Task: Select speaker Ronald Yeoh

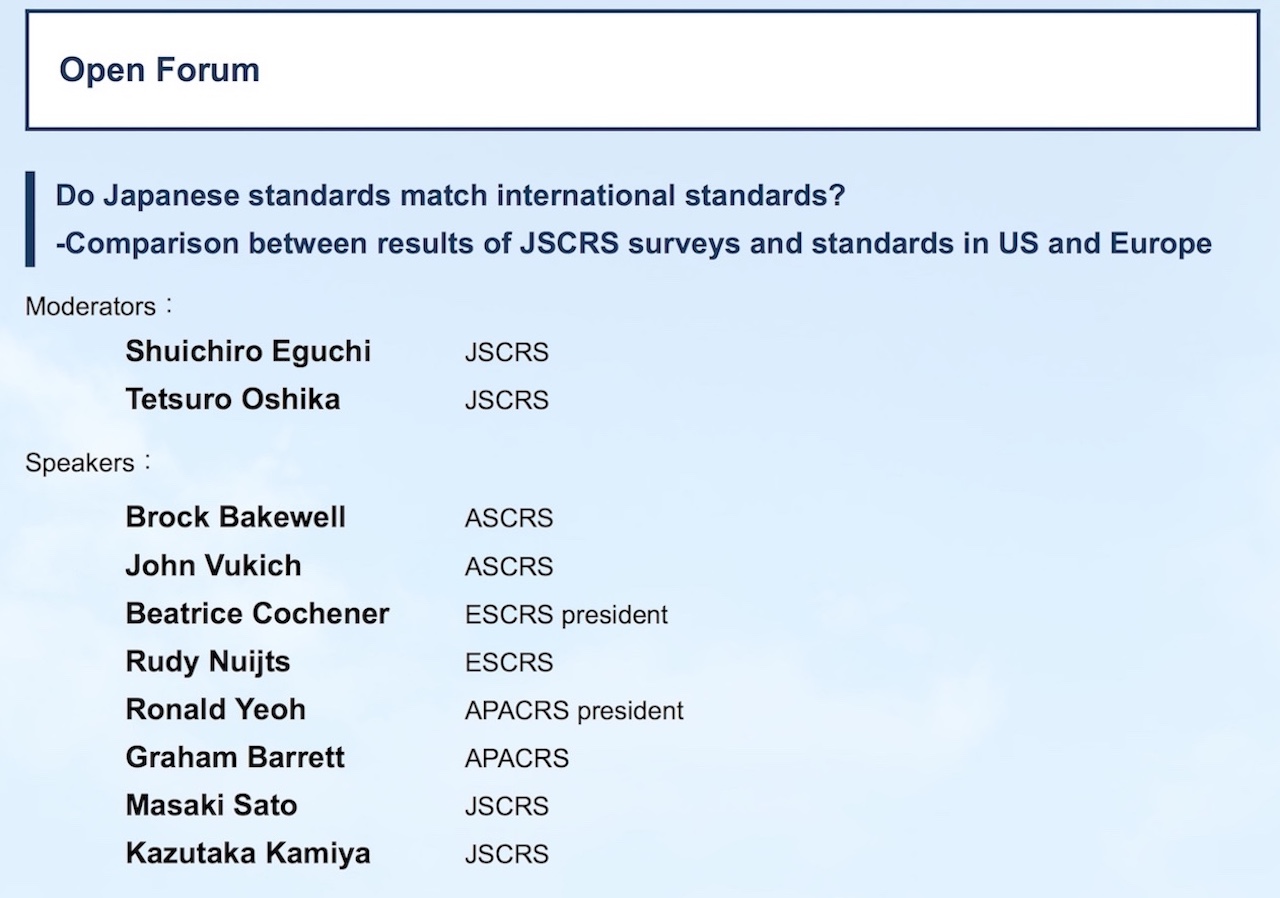Action: tap(216, 709)
